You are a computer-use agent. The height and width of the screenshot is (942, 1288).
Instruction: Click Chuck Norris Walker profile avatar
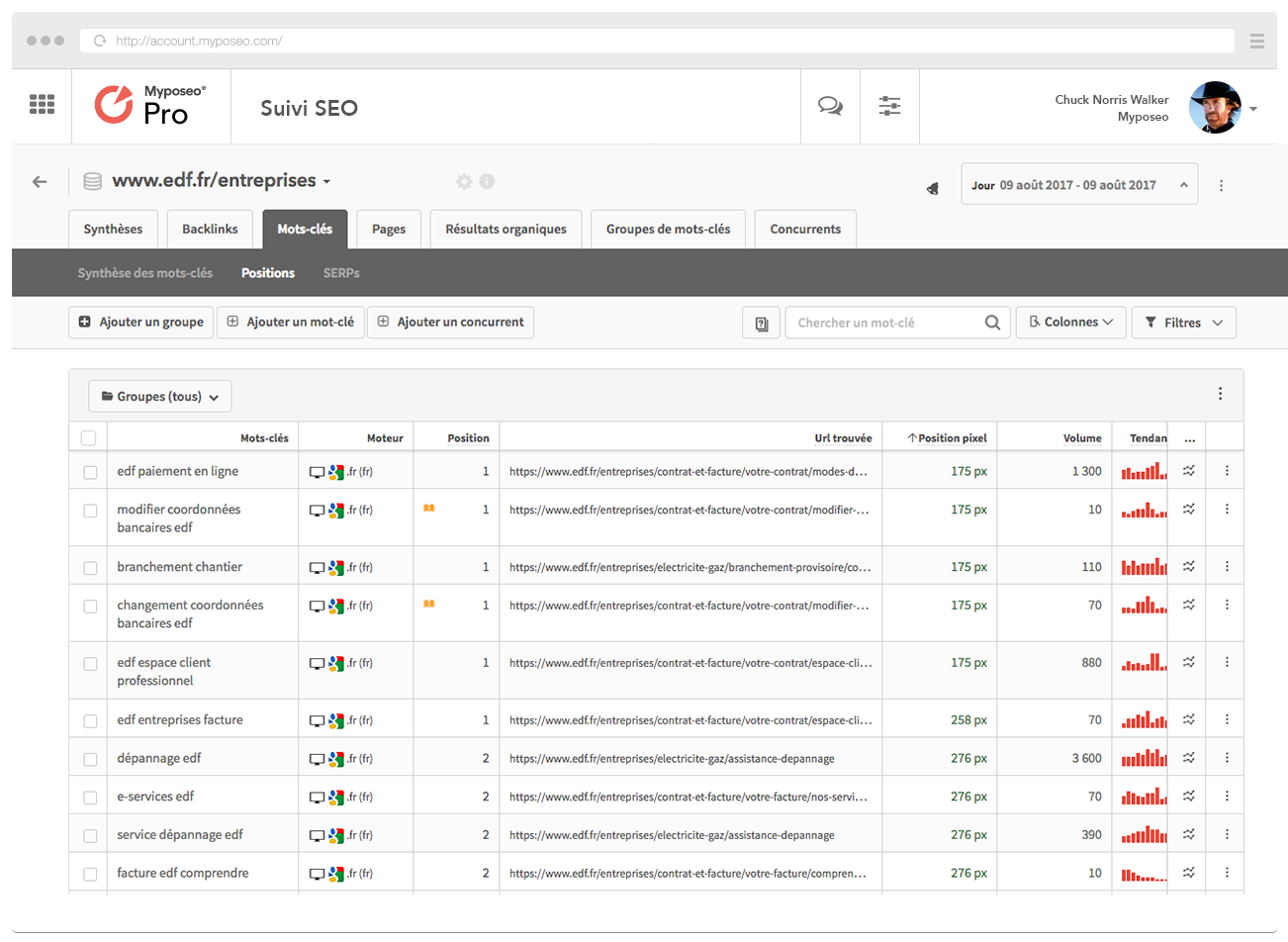pos(1215,107)
